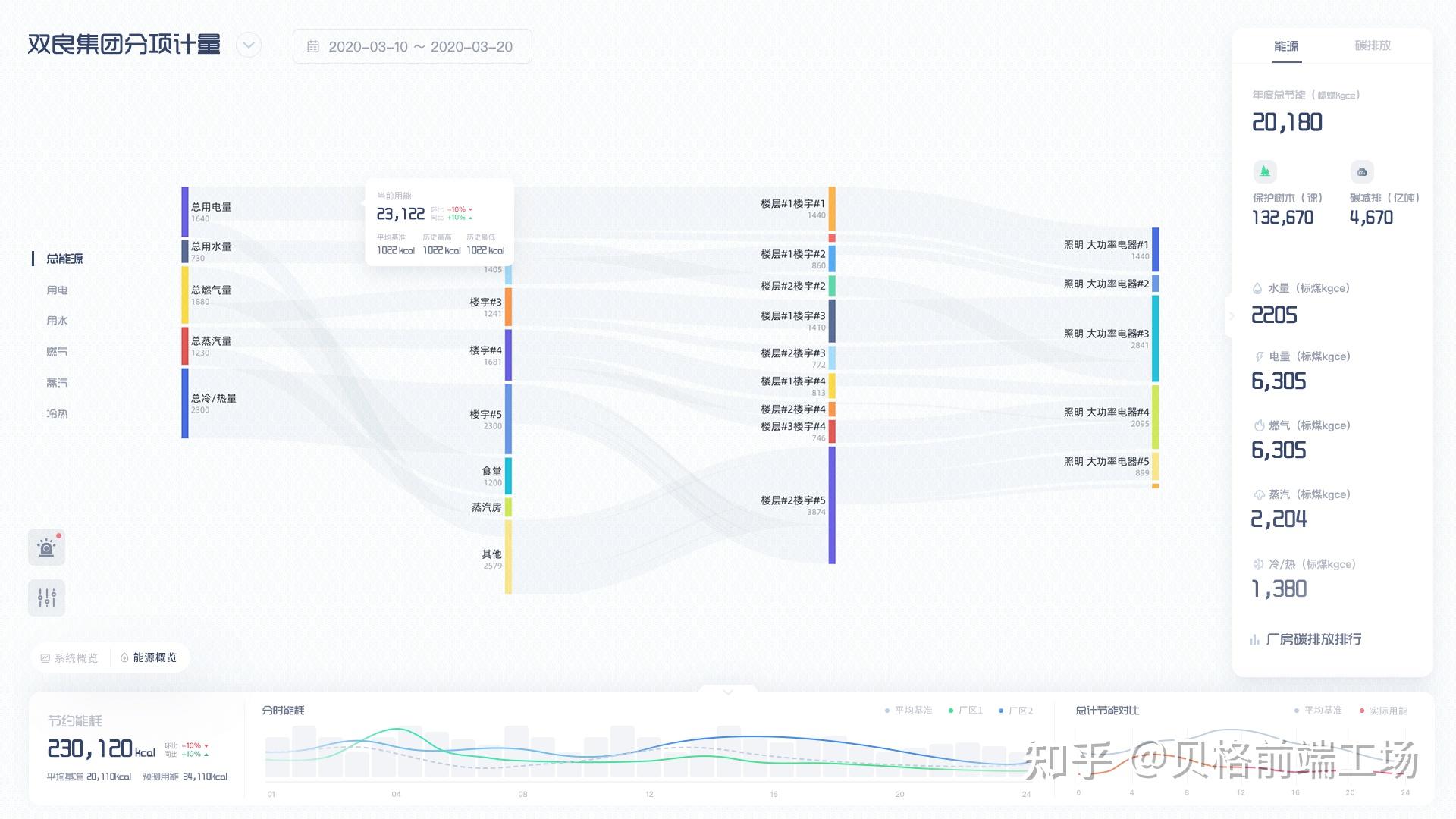Open the dropdown next to 双良集团分项计量 title
Viewport: 1456px width, 819px height.
pyautogui.click(x=248, y=45)
